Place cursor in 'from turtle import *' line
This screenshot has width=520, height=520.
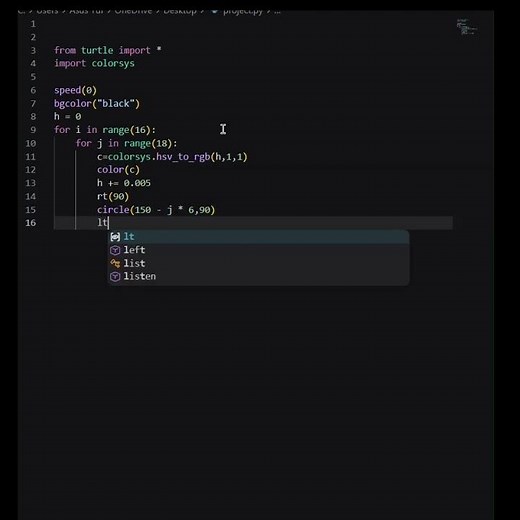tap(108, 50)
